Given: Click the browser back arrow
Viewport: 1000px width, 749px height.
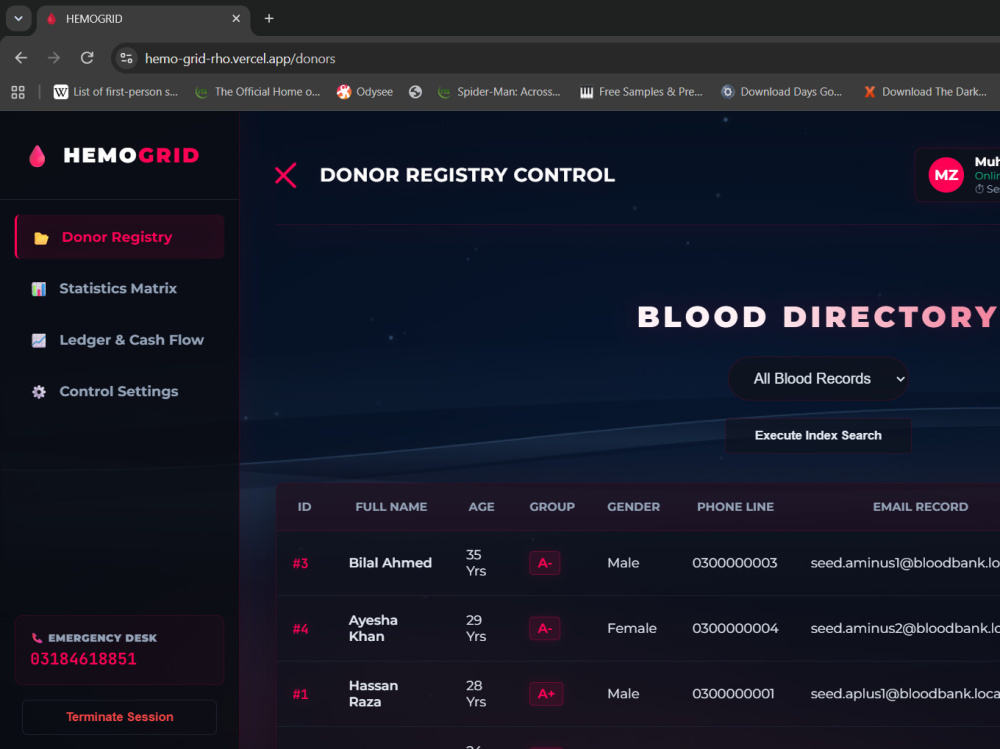Looking at the screenshot, I should [21, 58].
